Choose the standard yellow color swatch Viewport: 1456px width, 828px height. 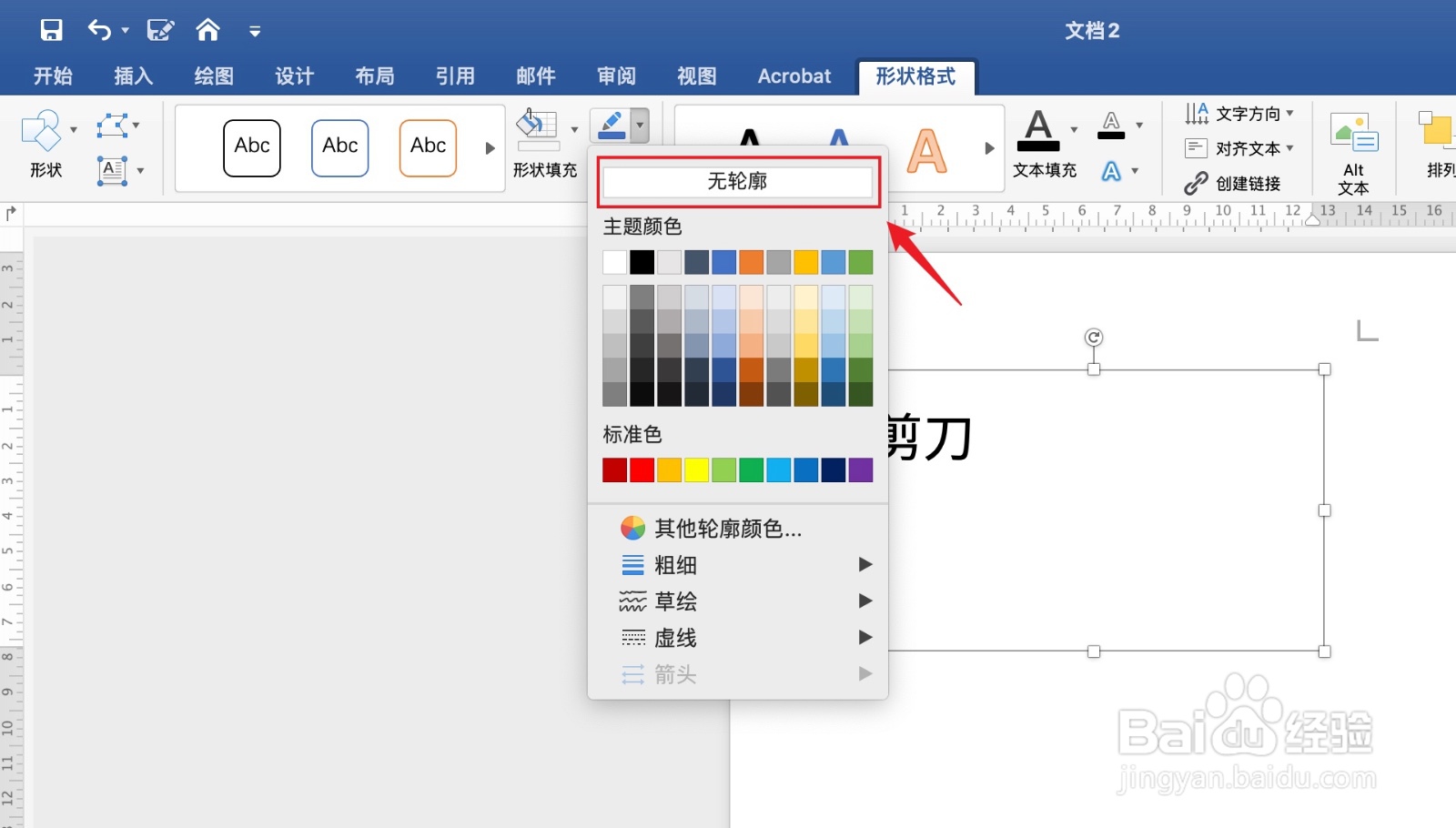[x=697, y=470]
